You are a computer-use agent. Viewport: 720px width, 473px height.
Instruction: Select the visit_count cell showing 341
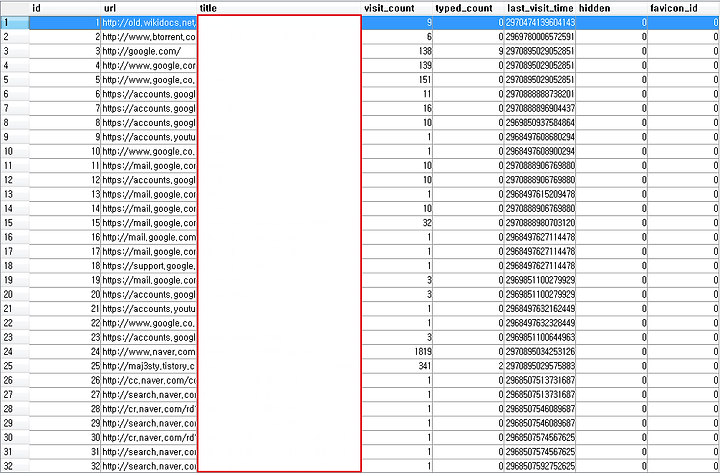tap(397, 366)
